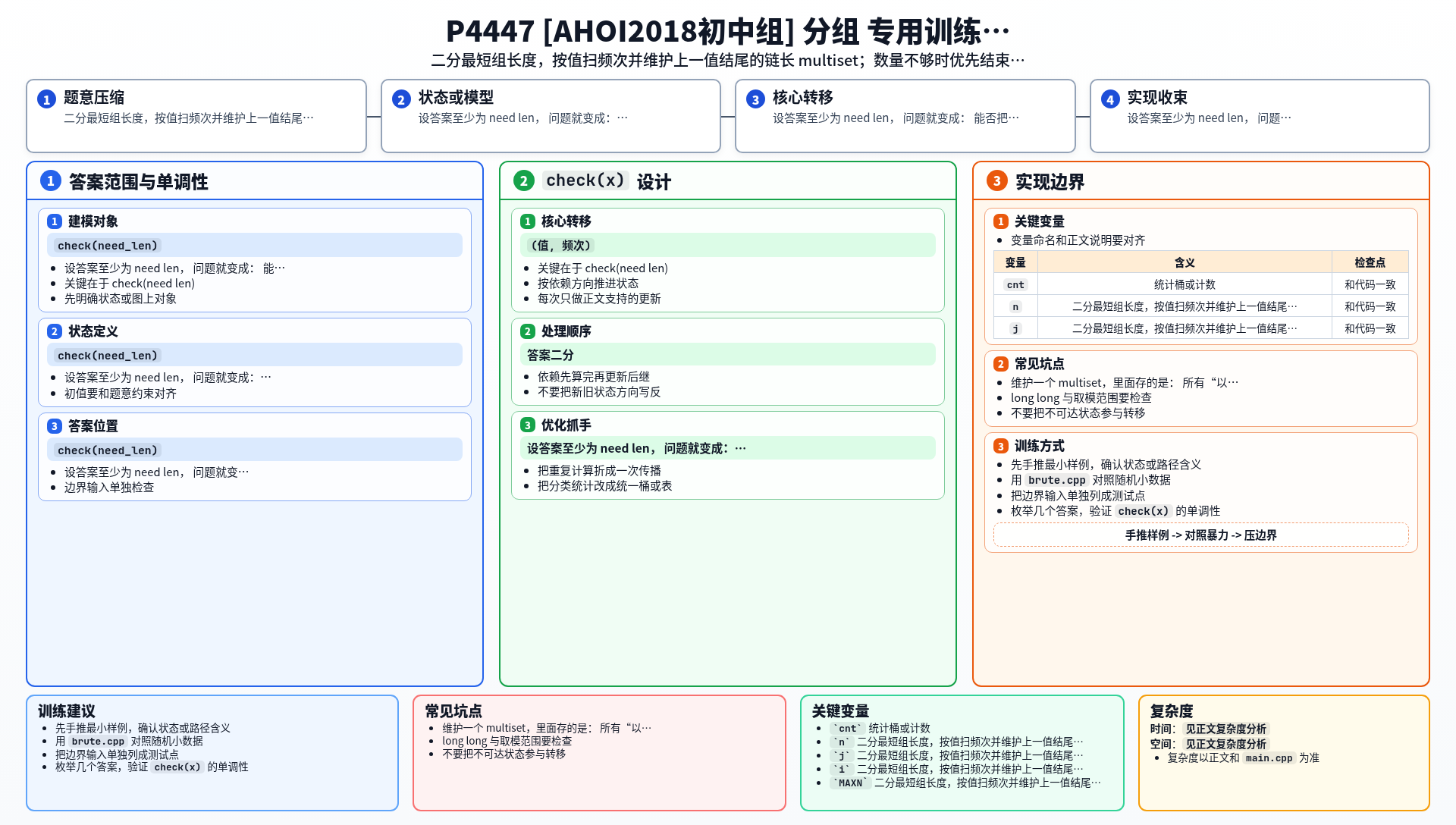Click brute.cpp code in bottom 训练建议 panel
1456x825 pixels.
click(98, 742)
